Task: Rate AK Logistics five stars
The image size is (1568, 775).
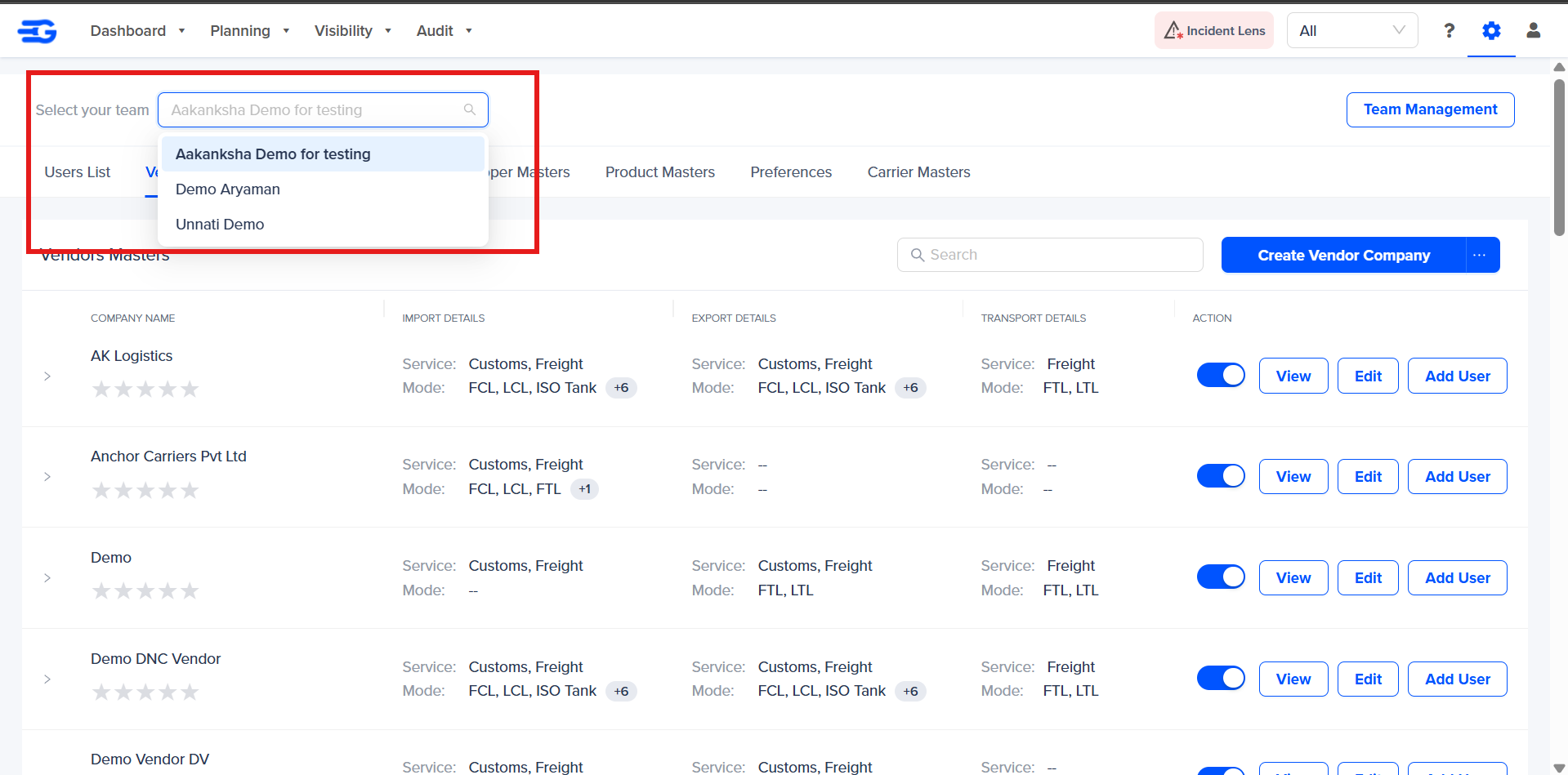Action: click(190, 389)
